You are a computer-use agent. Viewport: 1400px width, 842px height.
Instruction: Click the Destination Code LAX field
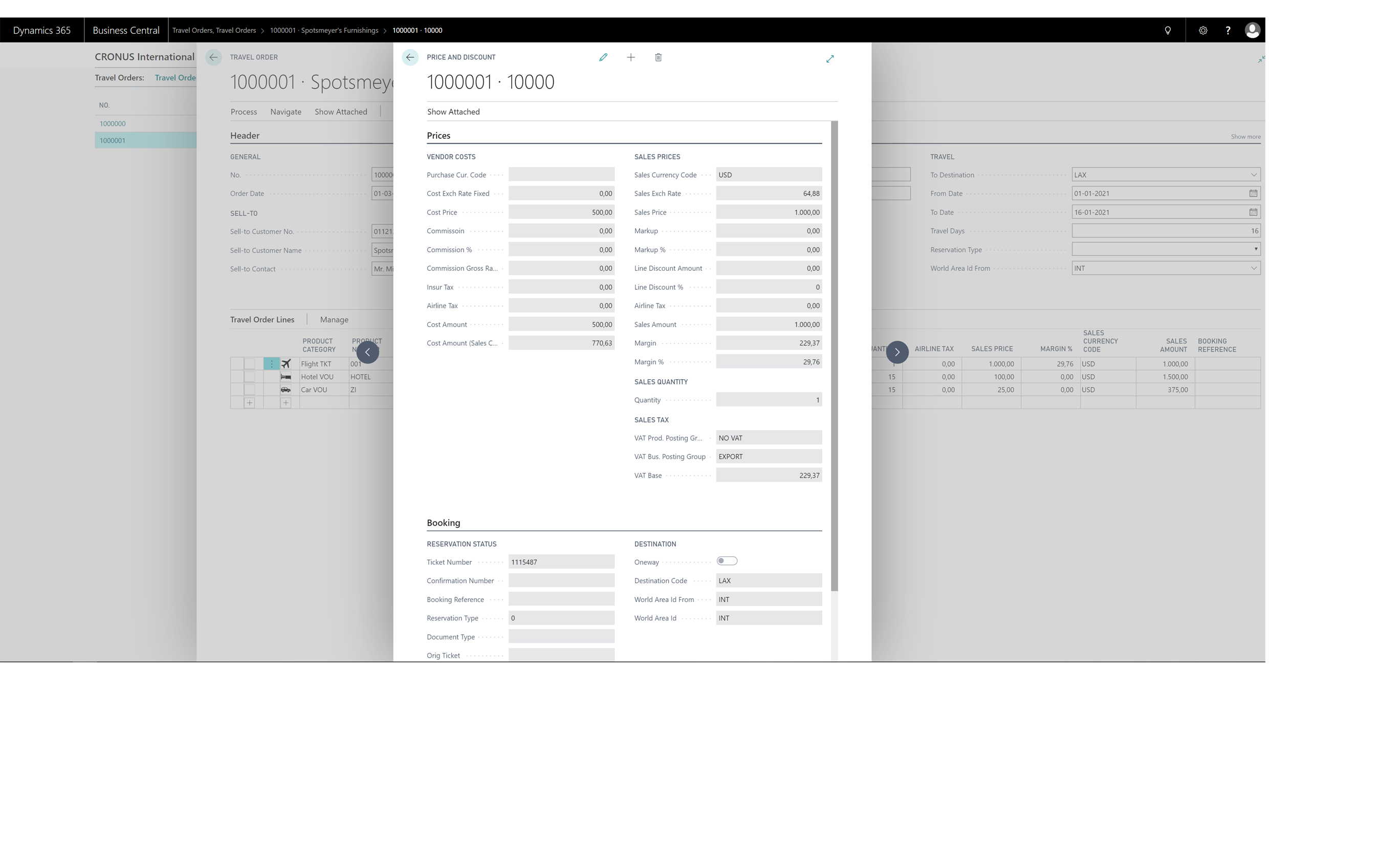coord(769,580)
